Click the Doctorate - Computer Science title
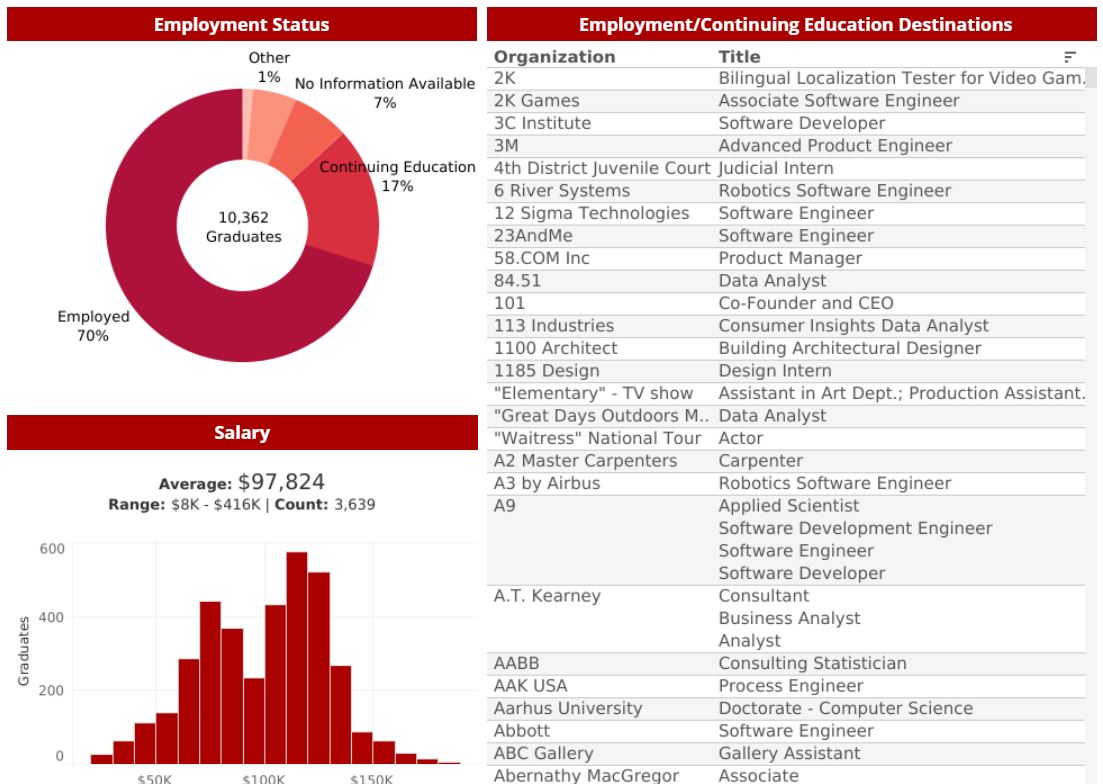Image resolution: width=1103 pixels, height=784 pixels. point(845,709)
